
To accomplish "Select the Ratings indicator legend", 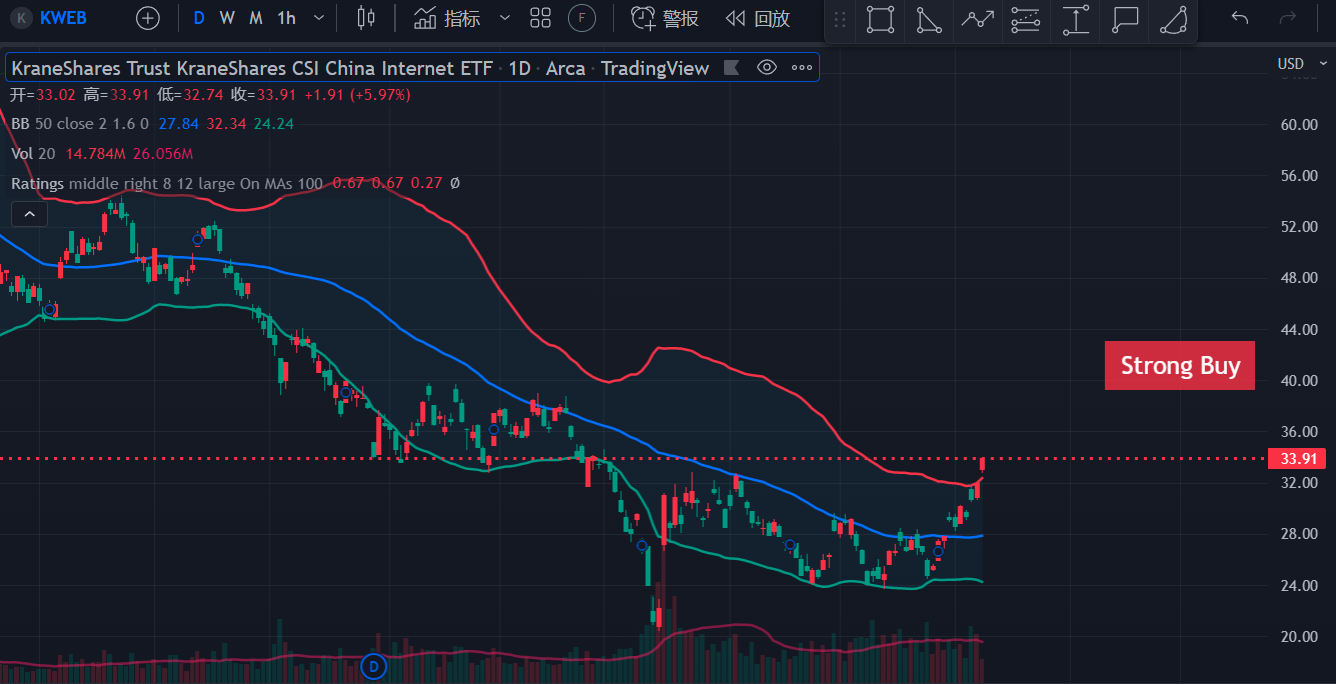I will 166,183.
